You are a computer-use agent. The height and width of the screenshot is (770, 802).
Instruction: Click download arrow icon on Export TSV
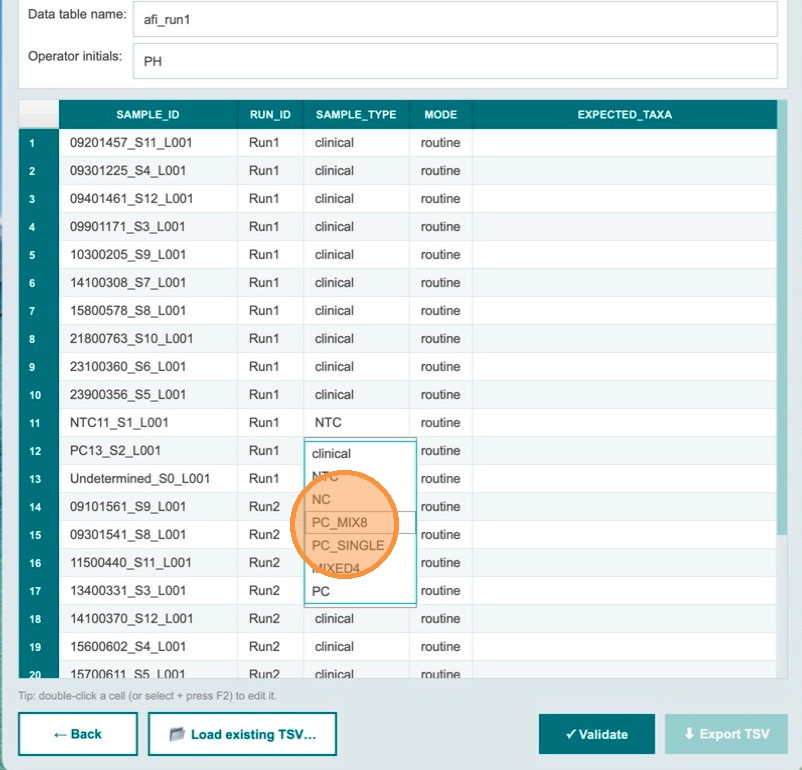pos(689,734)
